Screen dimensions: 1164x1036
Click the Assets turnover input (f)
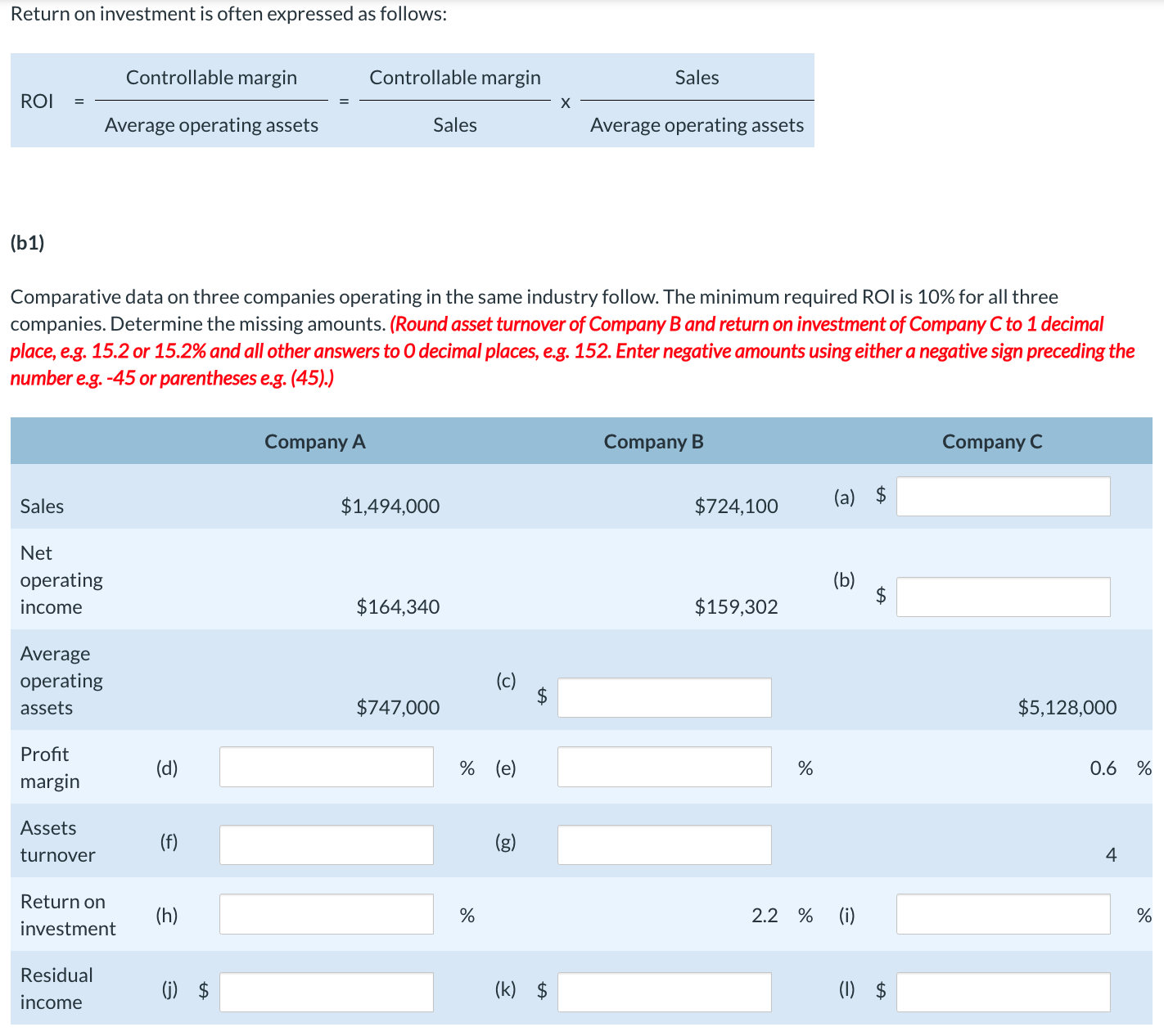tap(325, 844)
